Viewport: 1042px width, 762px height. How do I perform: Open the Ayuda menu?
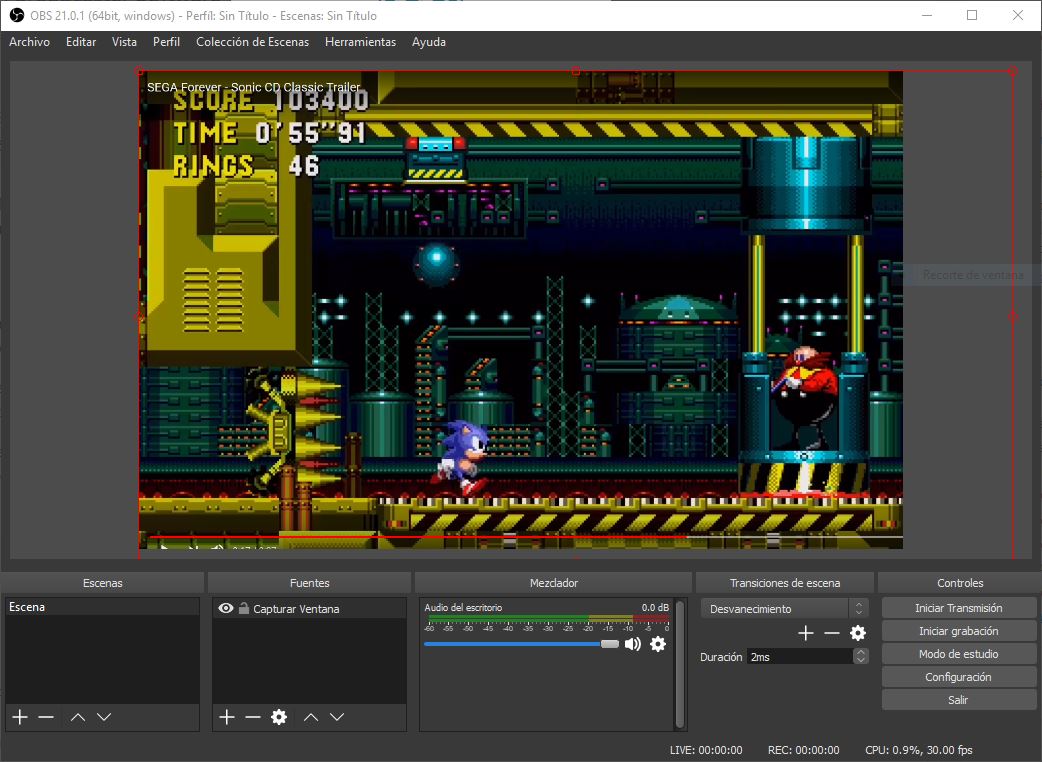[x=429, y=42]
